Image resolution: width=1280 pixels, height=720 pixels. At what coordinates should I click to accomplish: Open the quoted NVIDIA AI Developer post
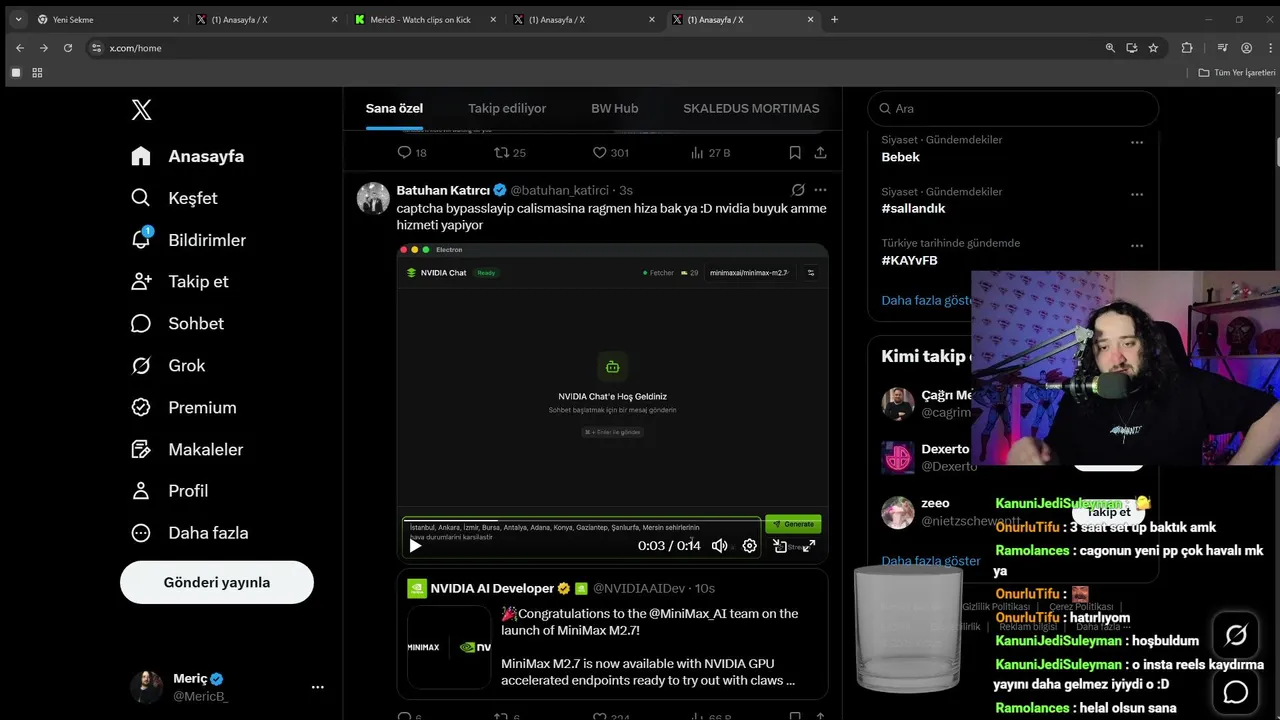[x=613, y=634]
